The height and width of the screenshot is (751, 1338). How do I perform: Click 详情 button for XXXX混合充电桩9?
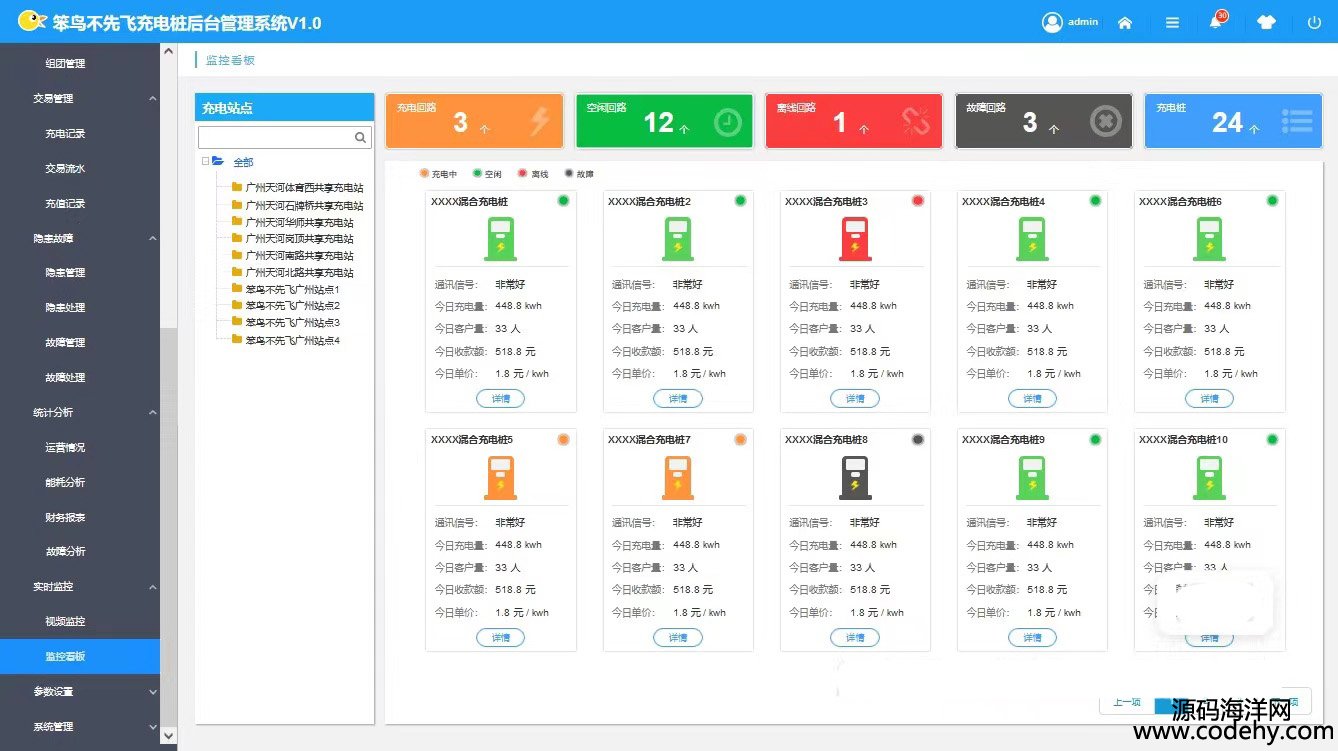1032,638
